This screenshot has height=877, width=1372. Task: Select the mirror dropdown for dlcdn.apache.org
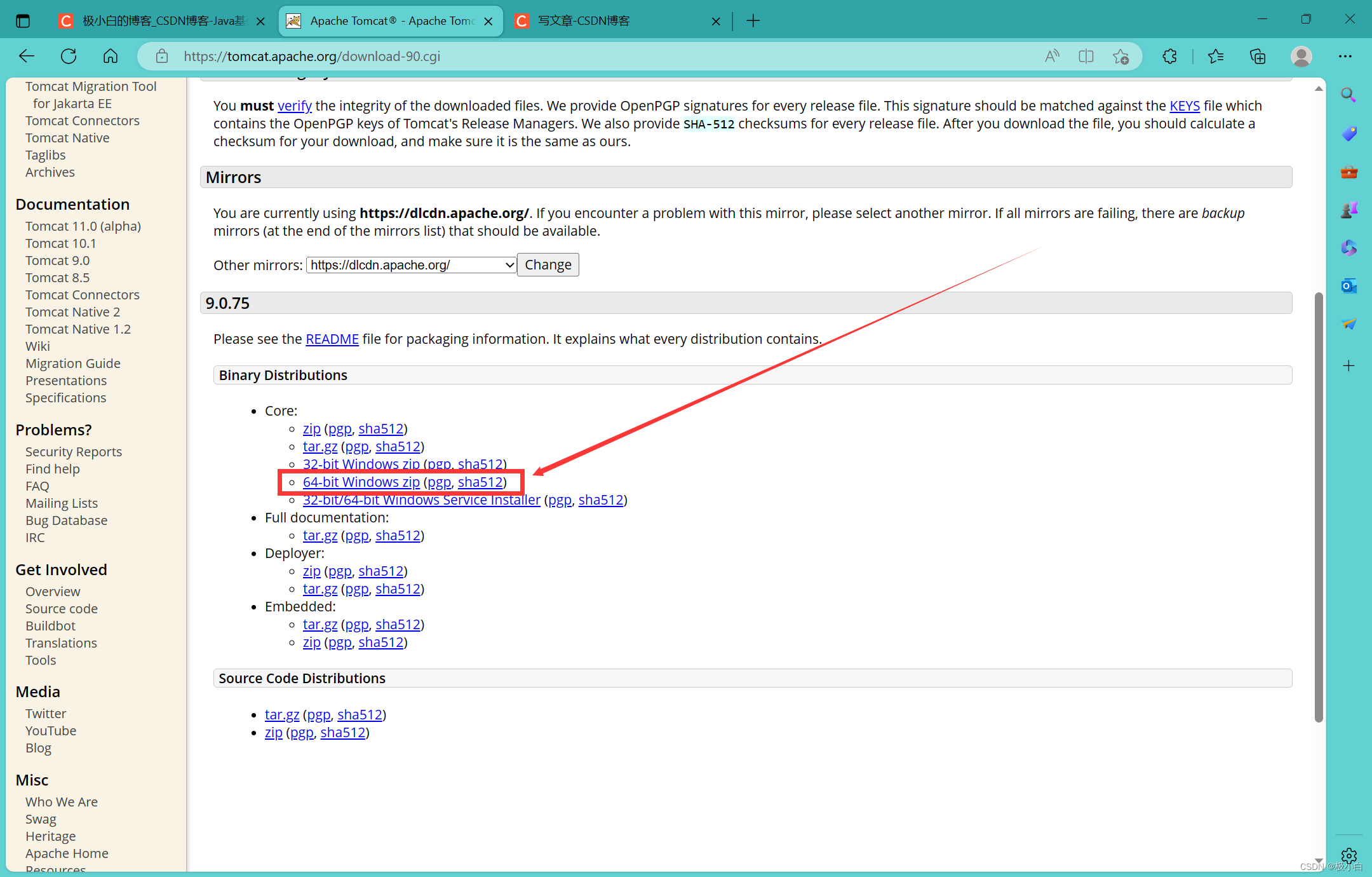pos(411,264)
